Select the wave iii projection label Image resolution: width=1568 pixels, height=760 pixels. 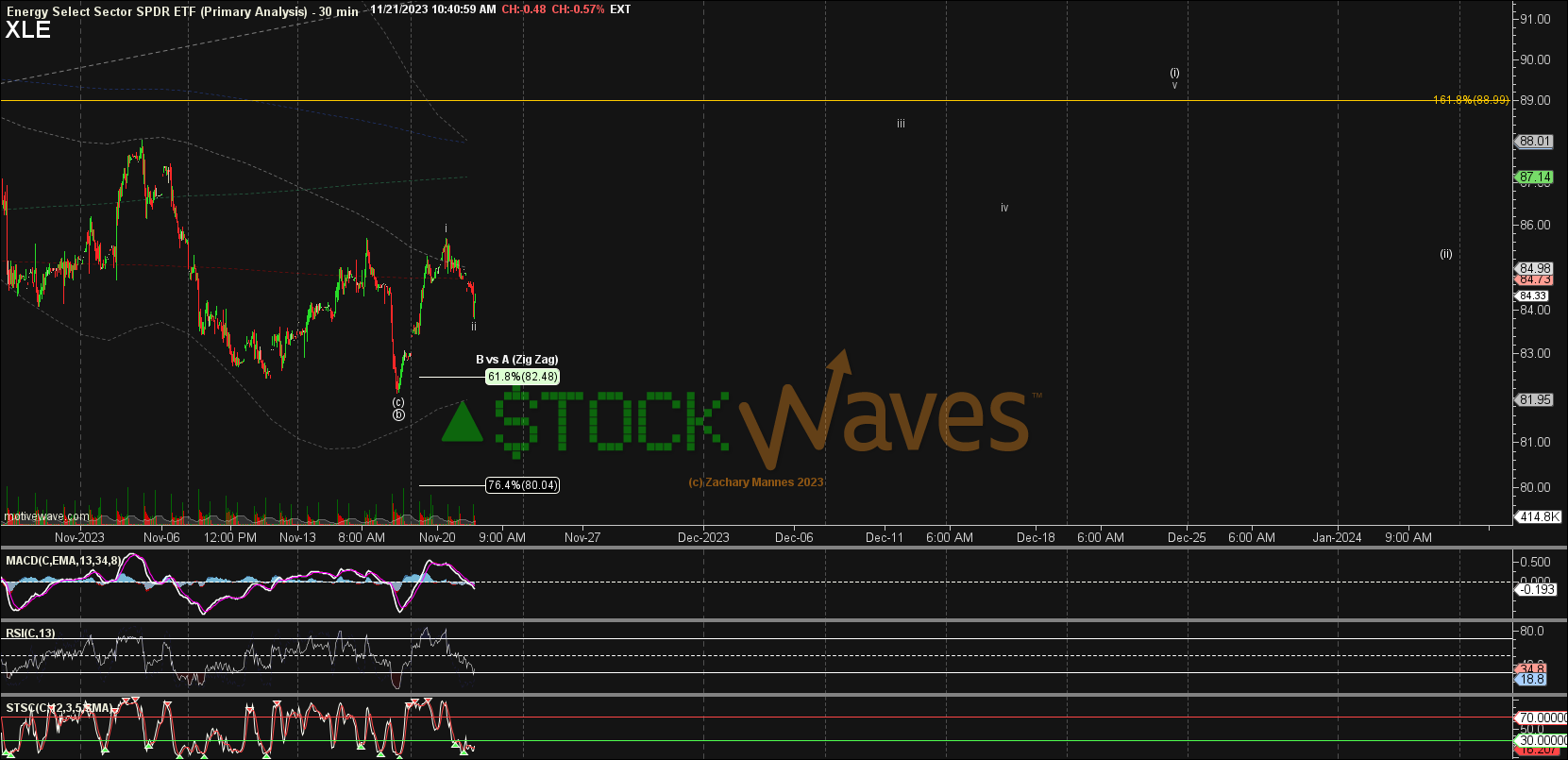point(902,124)
